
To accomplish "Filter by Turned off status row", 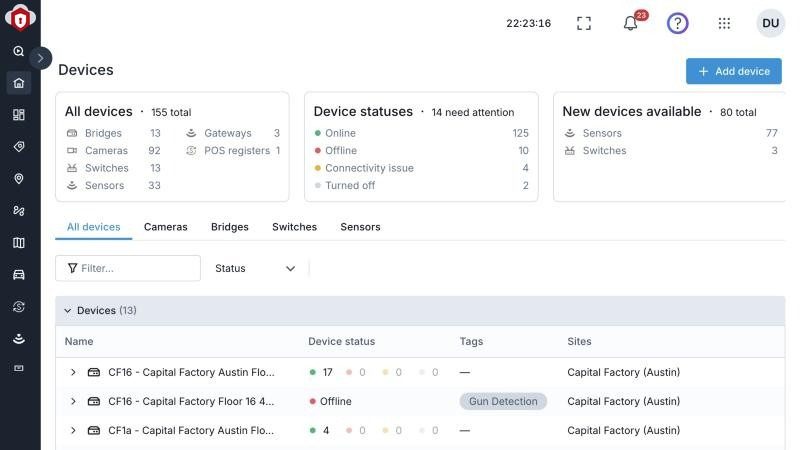I will click(421, 185).
